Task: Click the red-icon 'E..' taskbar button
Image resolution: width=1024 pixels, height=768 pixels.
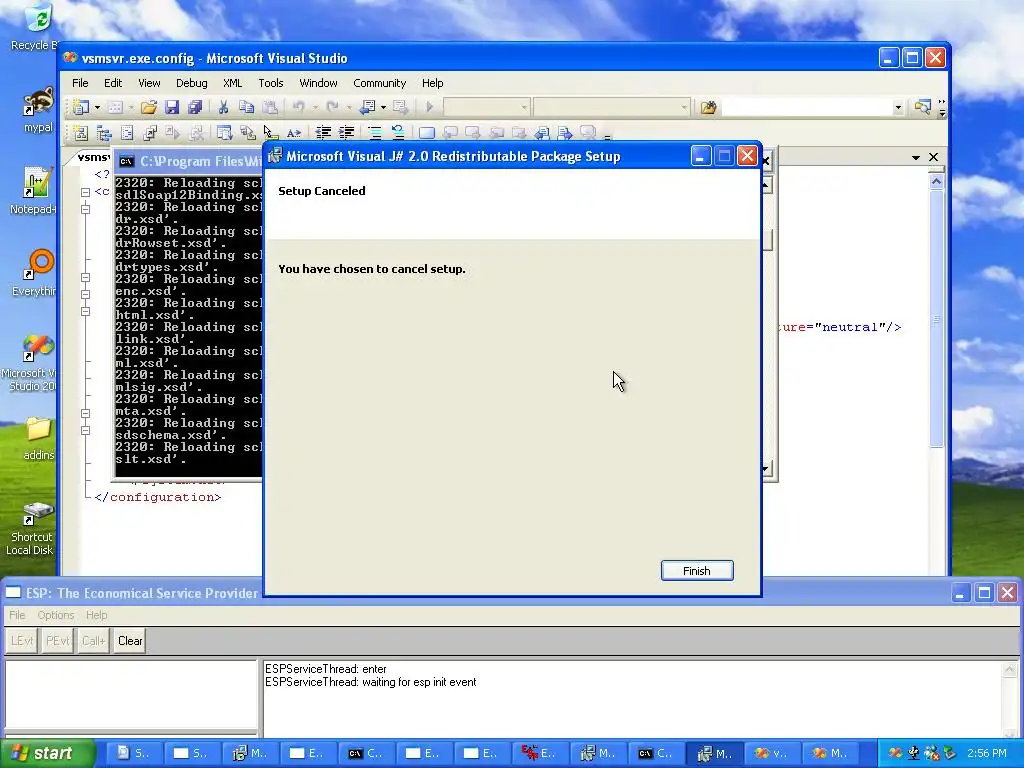Action: coord(539,753)
